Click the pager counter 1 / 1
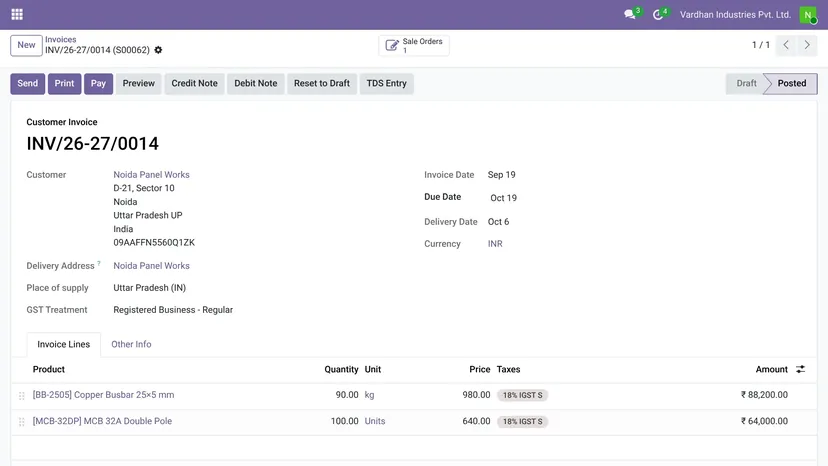The width and height of the screenshot is (828, 466). (x=761, y=45)
